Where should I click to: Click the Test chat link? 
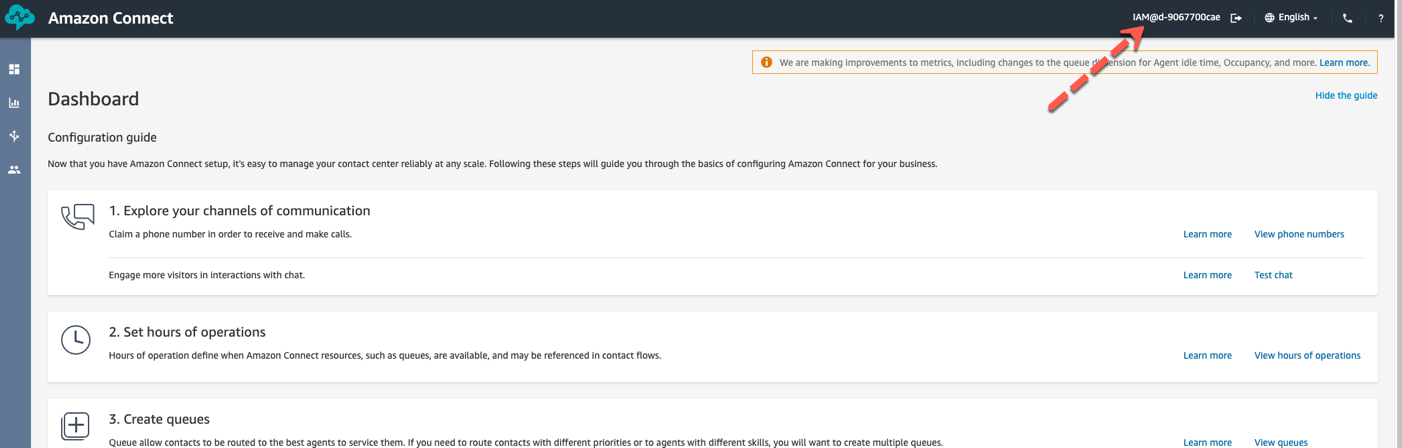click(x=1273, y=275)
